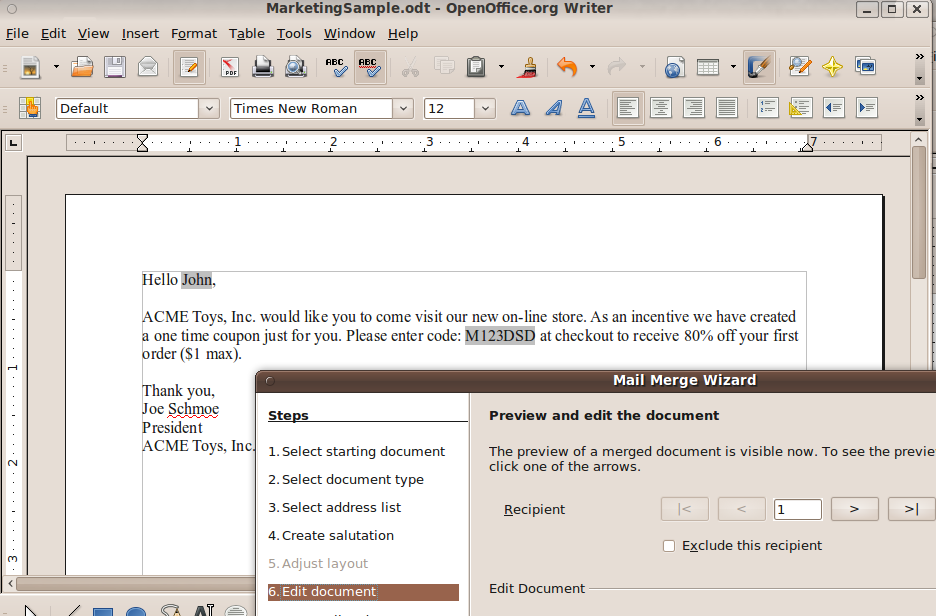Screen dimensions: 936x616
Task: Open the Tools menu
Action: pyautogui.click(x=294, y=34)
